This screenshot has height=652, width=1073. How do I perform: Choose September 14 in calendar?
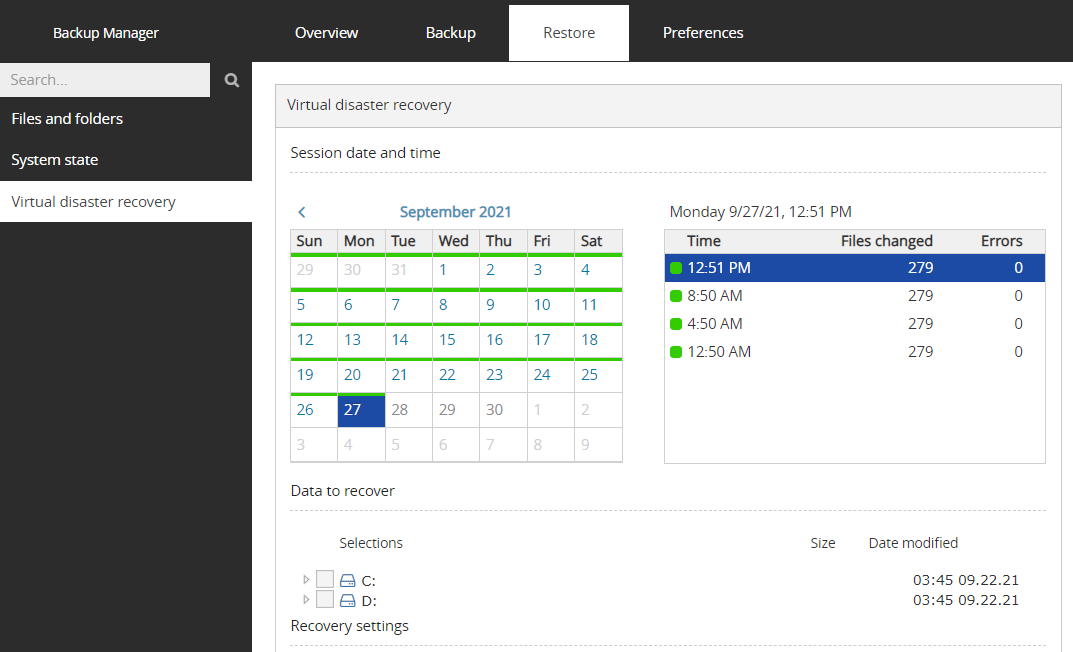click(409, 341)
